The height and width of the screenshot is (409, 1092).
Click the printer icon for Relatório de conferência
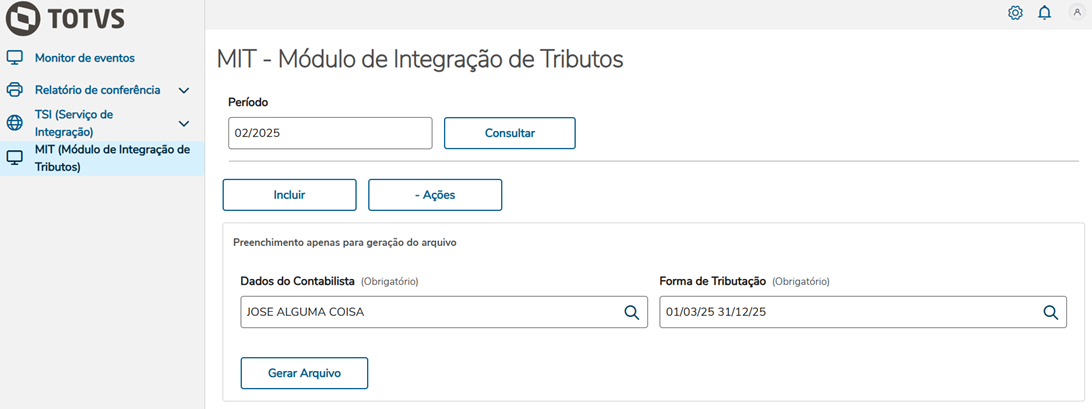[x=15, y=90]
